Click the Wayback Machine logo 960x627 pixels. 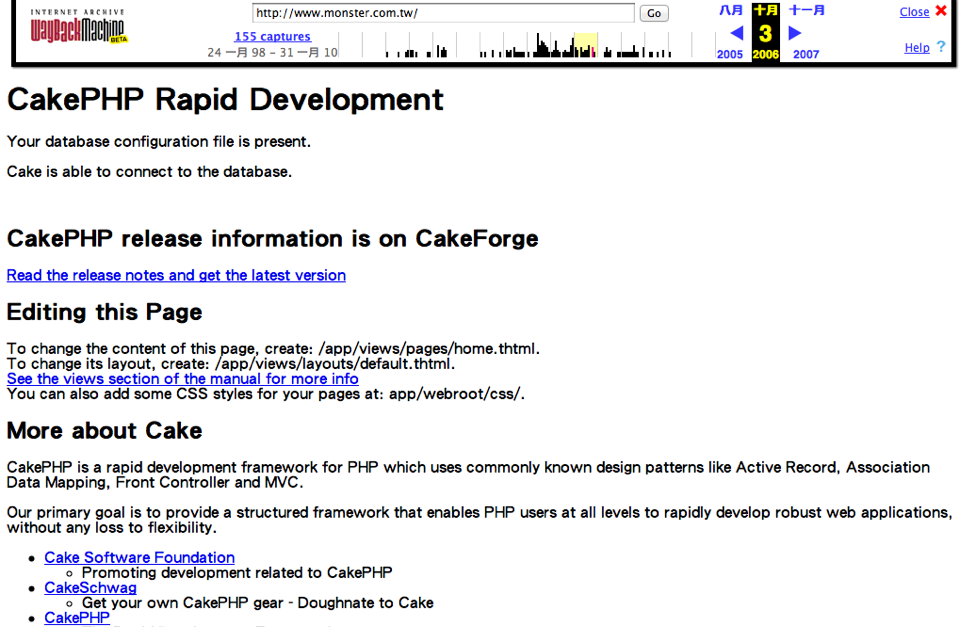click(x=78, y=26)
